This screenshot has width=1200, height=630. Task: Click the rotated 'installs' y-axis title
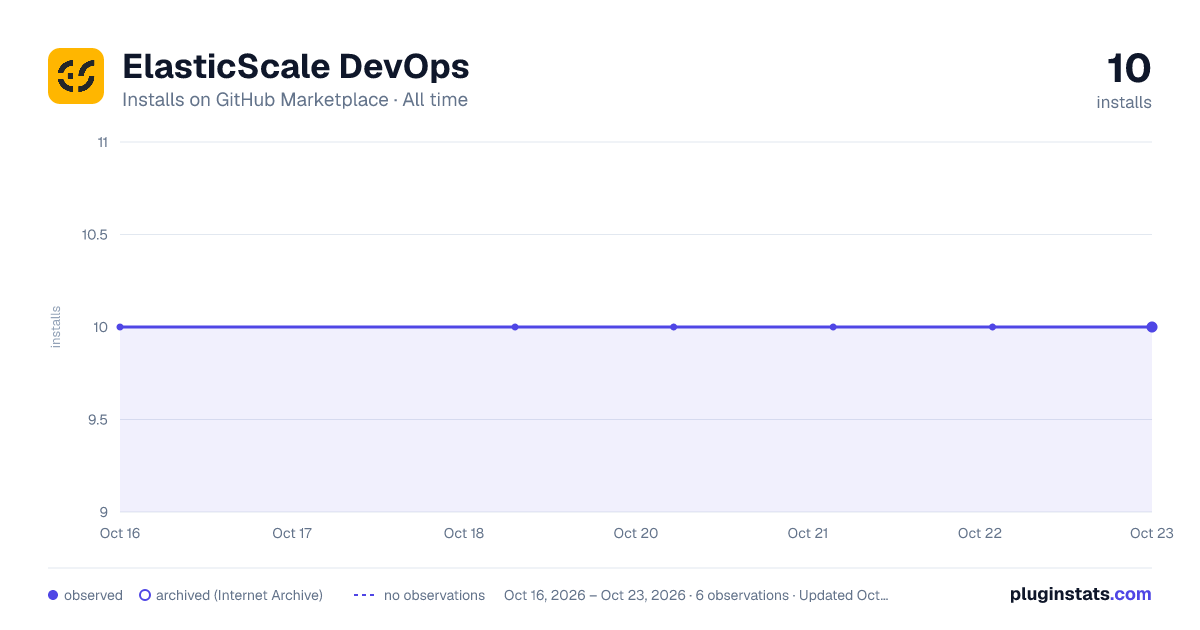(56, 327)
